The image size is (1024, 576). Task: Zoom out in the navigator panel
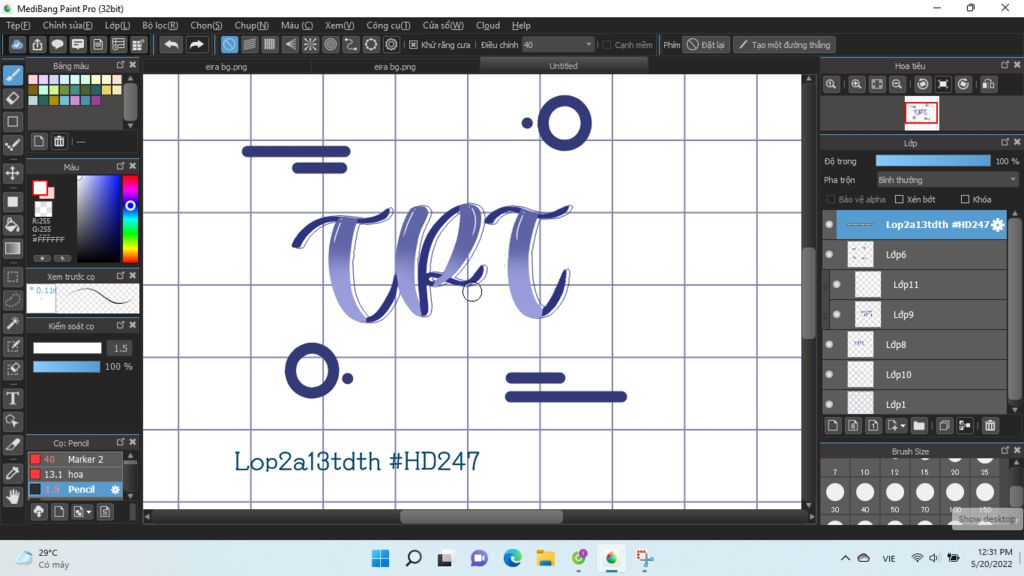(x=897, y=84)
